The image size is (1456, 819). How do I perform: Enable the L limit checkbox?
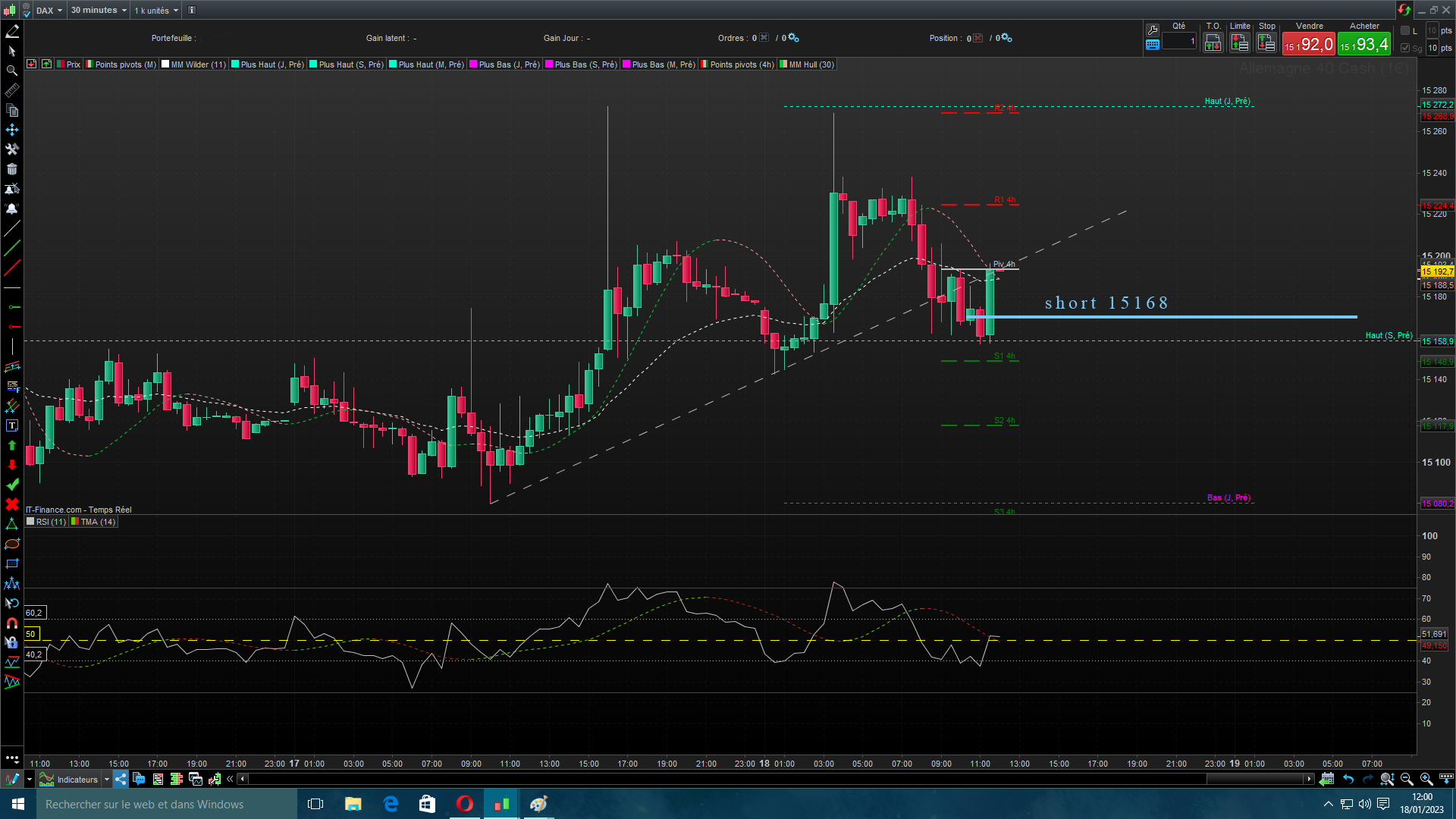pyautogui.click(x=1405, y=30)
